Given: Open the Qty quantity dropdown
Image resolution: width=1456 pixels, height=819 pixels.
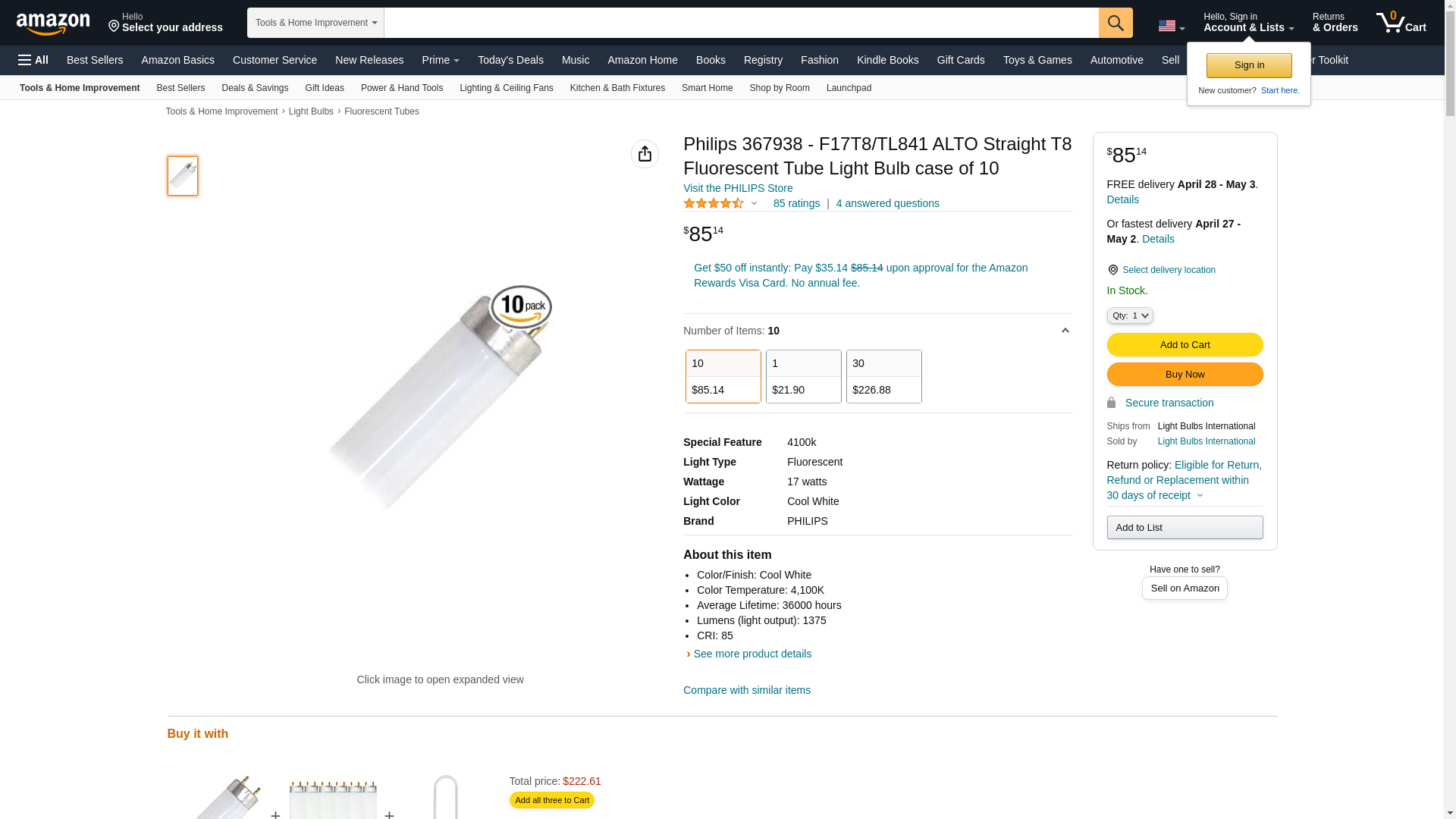Looking at the screenshot, I should point(1129,315).
